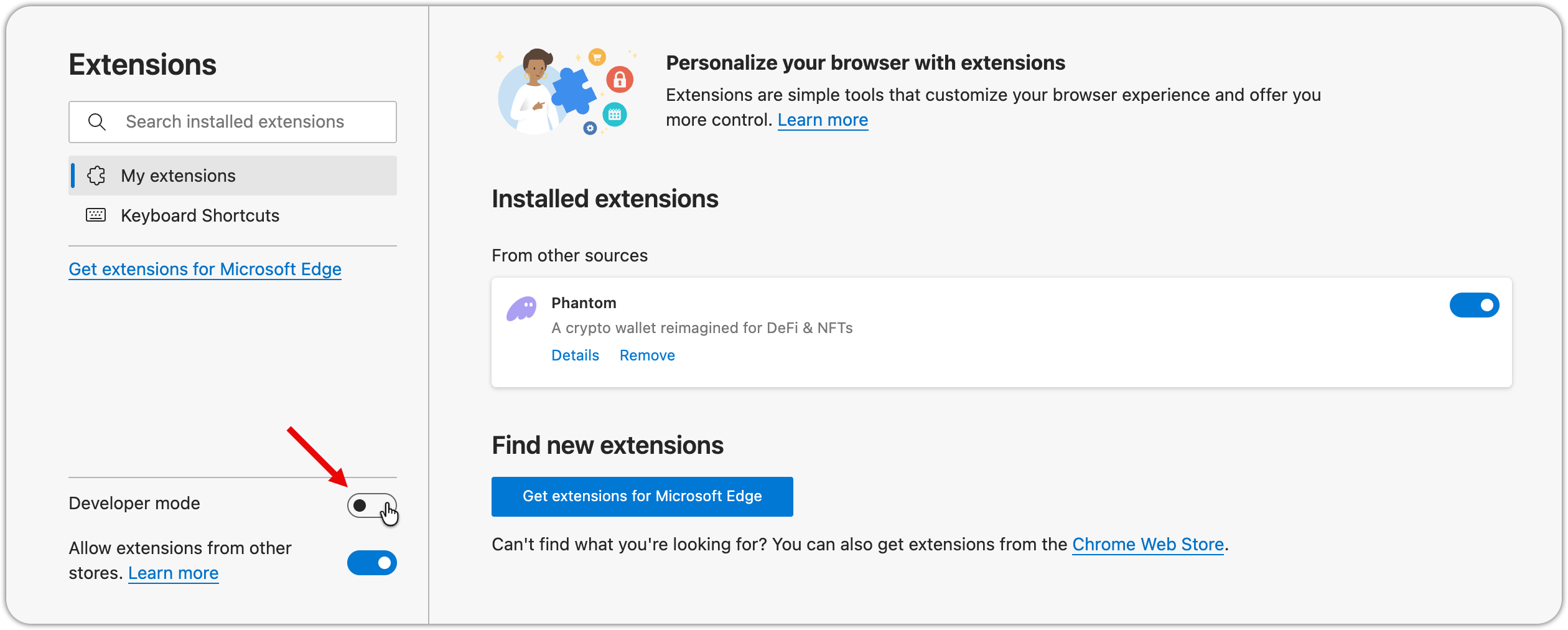Click the Phantom ghost extension icon
The width and height of the screenshot is (1568, 630).
coord(521,308)
